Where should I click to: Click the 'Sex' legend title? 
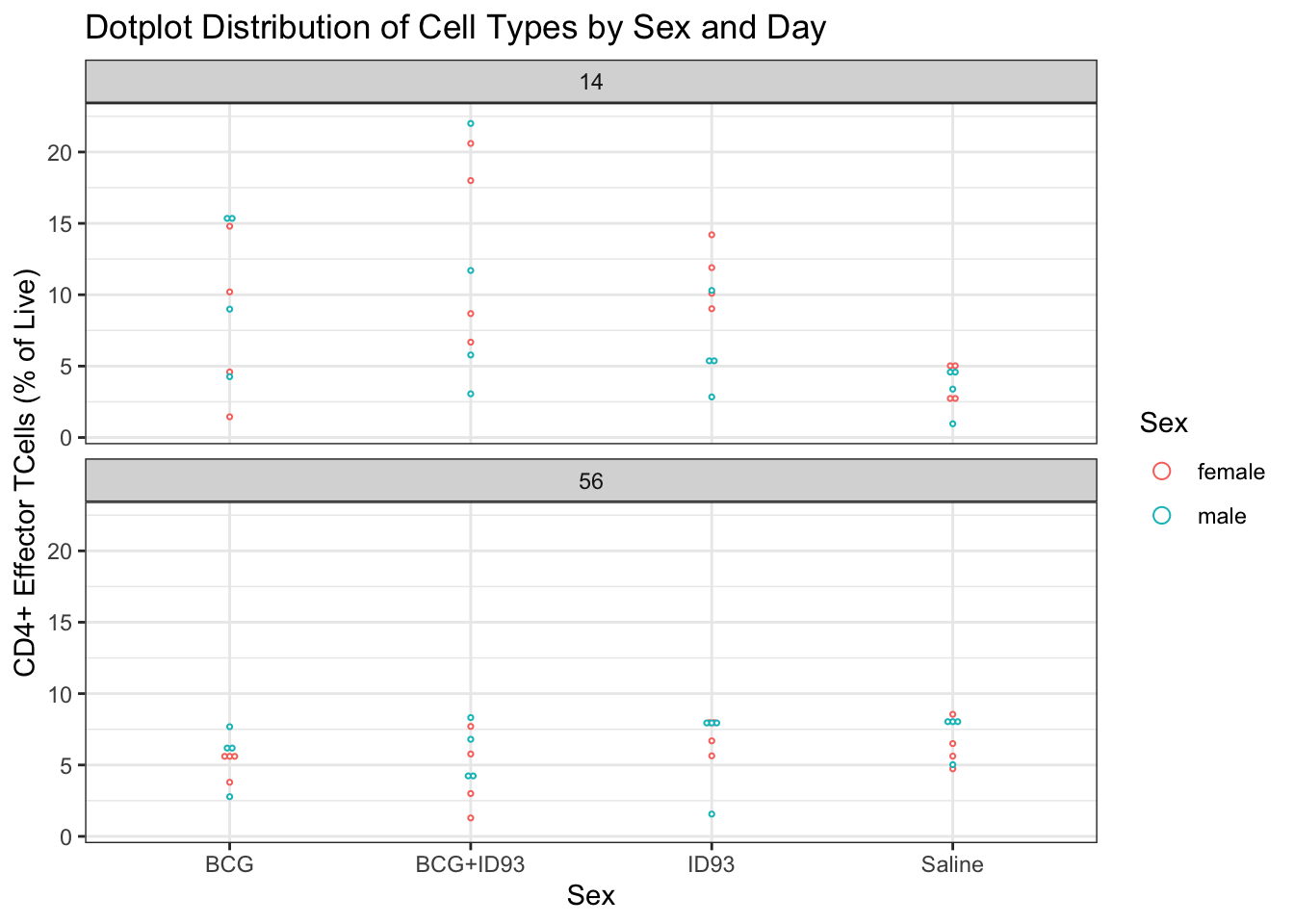pos(1163,423)
